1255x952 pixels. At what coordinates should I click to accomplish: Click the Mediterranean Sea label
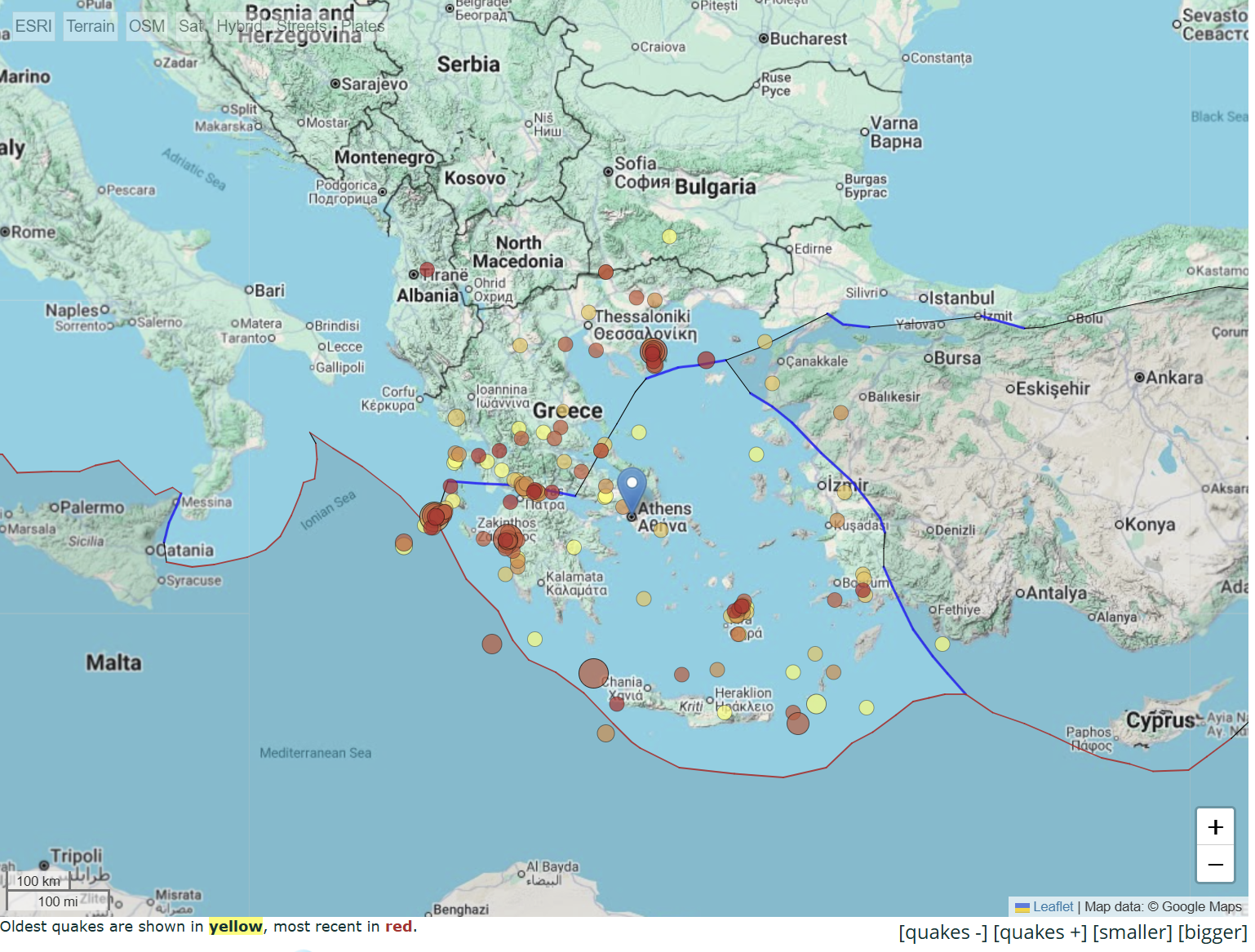pos(315,753)
